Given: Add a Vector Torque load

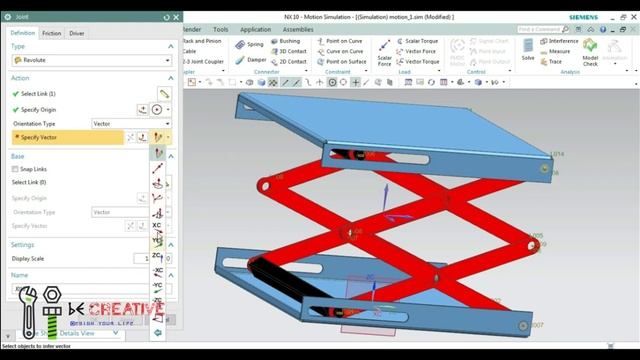Looking at the screenshot, I should pyautogui.click(x=418, y=62).
